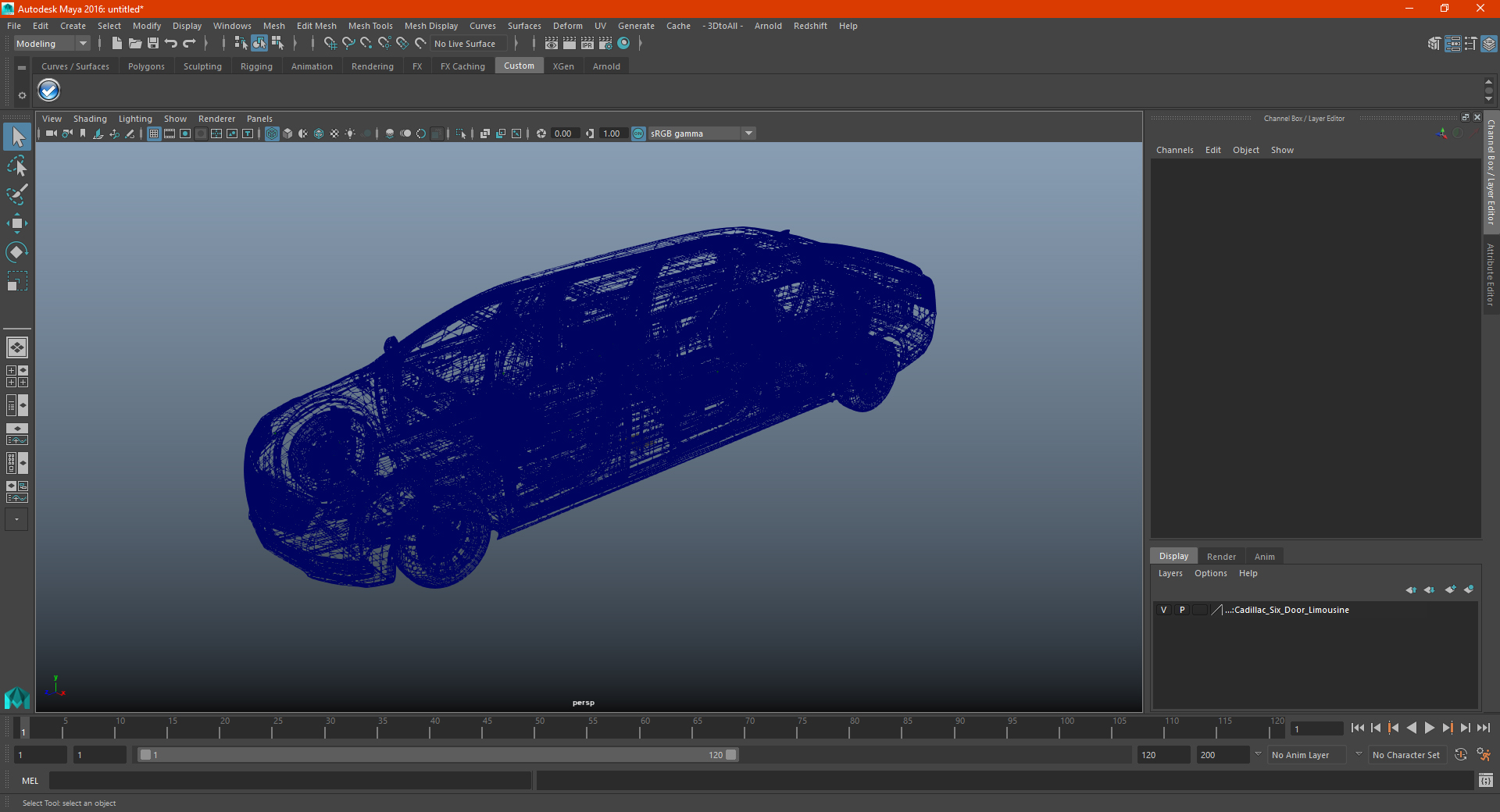The image size is (1500, 812).
Task: Click the range slider bar handle at 120
Action: point(731,755)
